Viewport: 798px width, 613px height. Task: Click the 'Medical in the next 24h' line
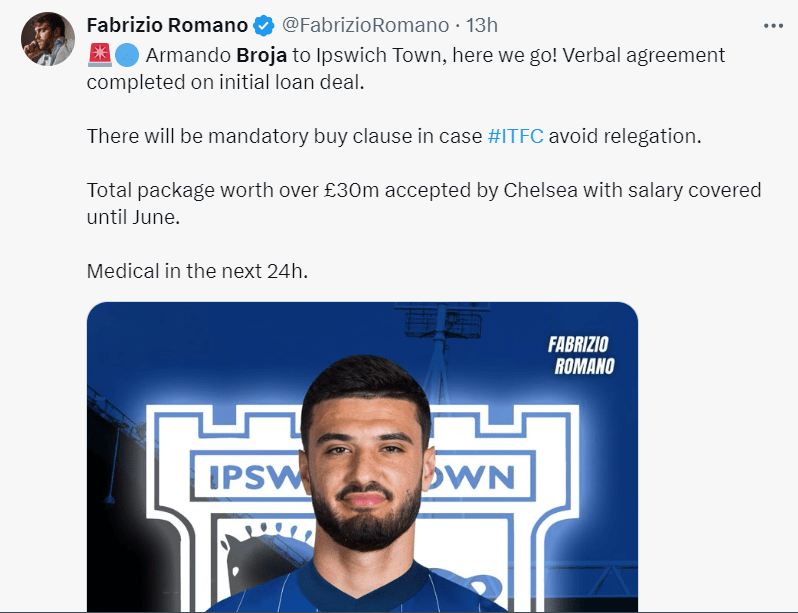tap(197, 271)
